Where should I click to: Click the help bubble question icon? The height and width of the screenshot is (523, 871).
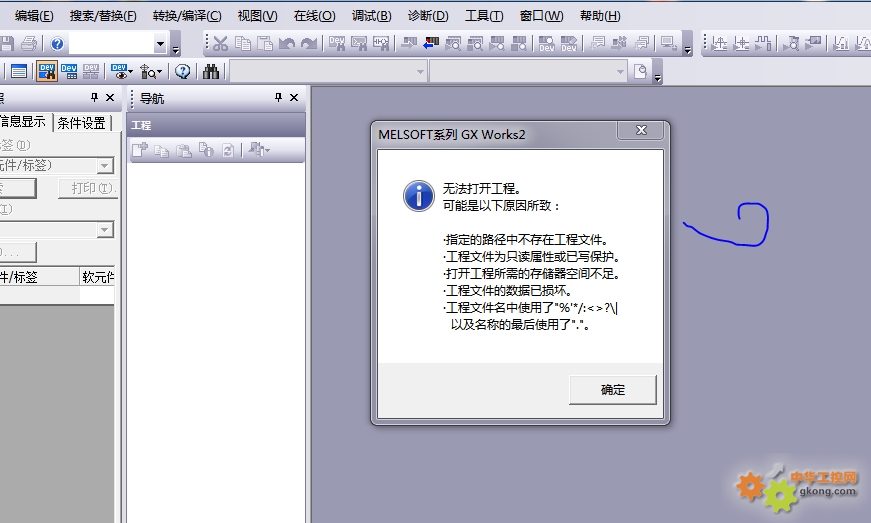pos(183,71)
